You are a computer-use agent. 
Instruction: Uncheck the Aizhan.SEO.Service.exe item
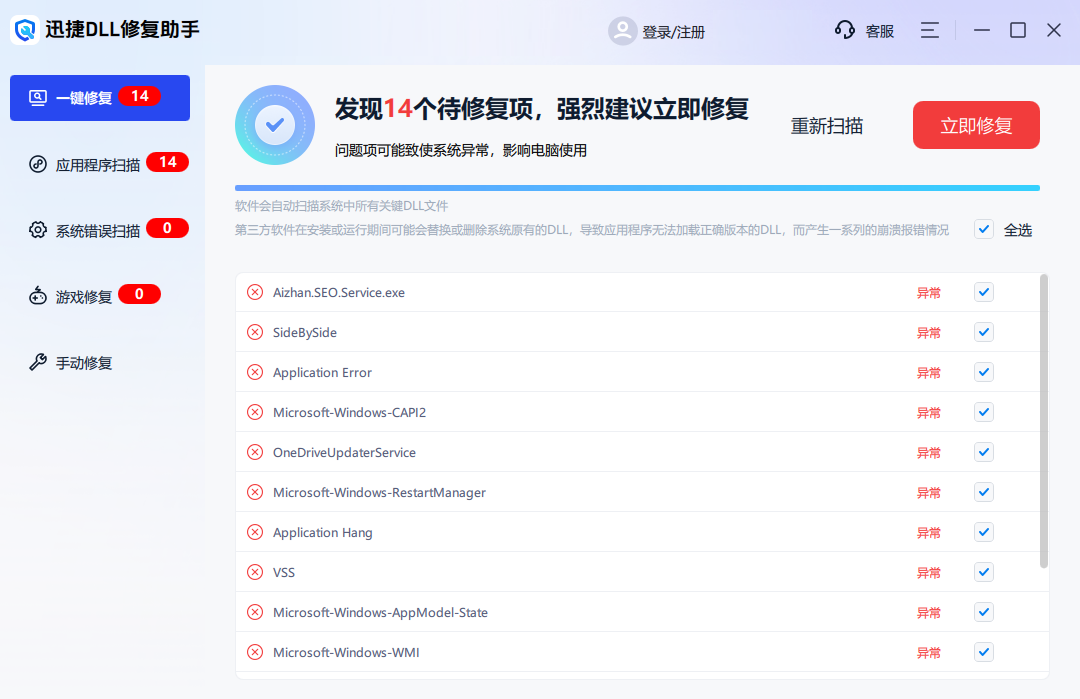[x=983, y=292]
